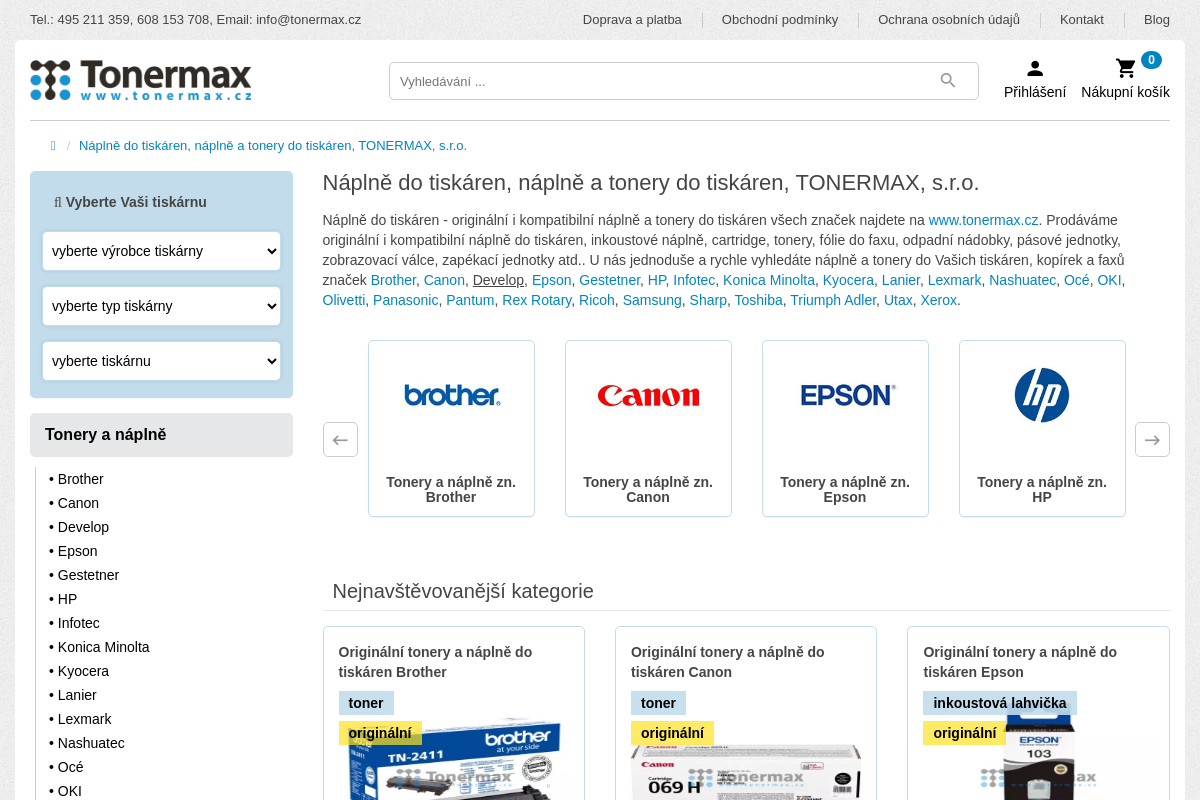Viewport: 1200px width, 800px height.
Task: Open the Doprava a platba menu item
Action: tap(632, 20)
